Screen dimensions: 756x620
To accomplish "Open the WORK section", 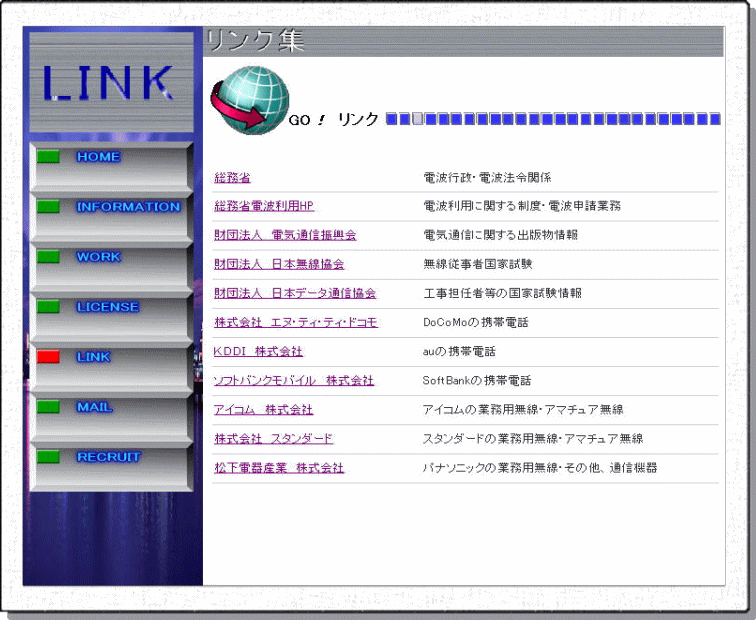I will pos(111,267).
